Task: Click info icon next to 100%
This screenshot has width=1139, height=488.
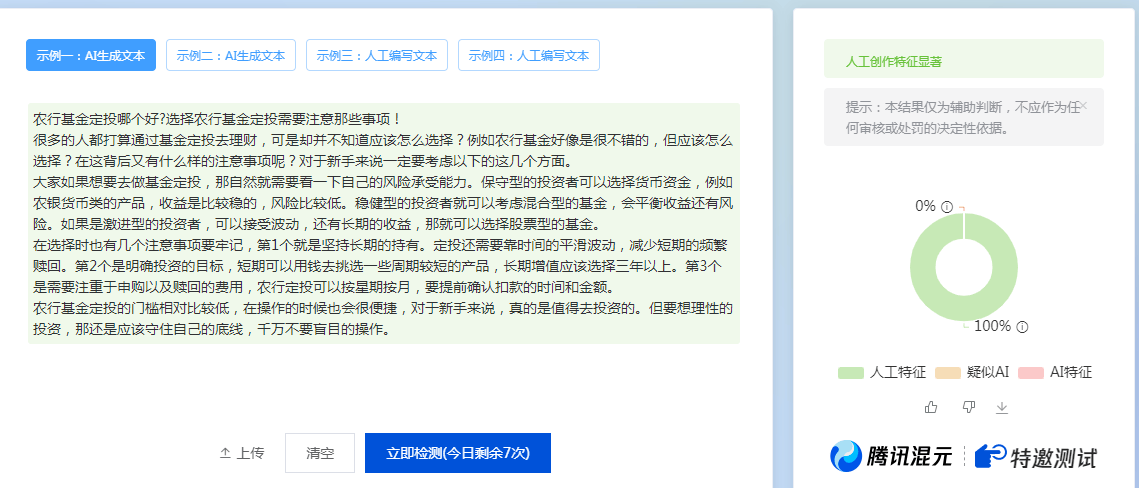Action: tap(1022, 327)
